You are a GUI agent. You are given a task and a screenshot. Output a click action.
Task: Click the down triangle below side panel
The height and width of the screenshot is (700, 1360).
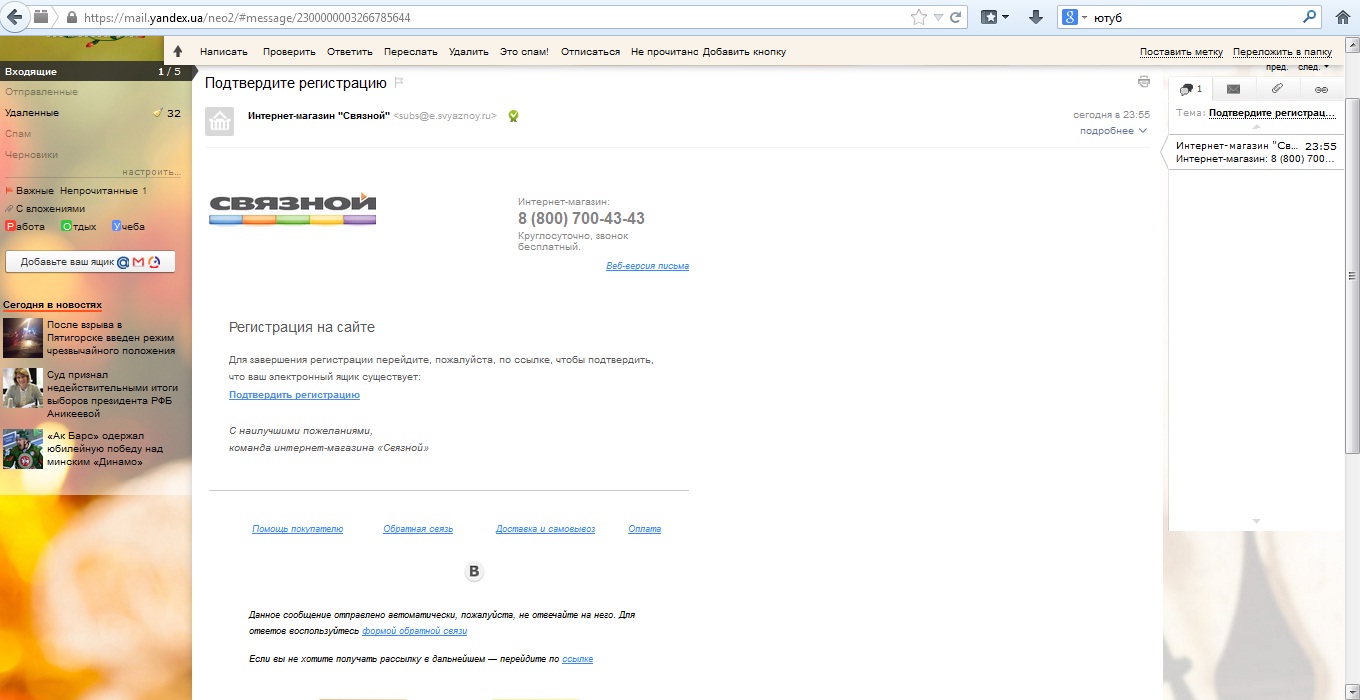coord(1257,521)
